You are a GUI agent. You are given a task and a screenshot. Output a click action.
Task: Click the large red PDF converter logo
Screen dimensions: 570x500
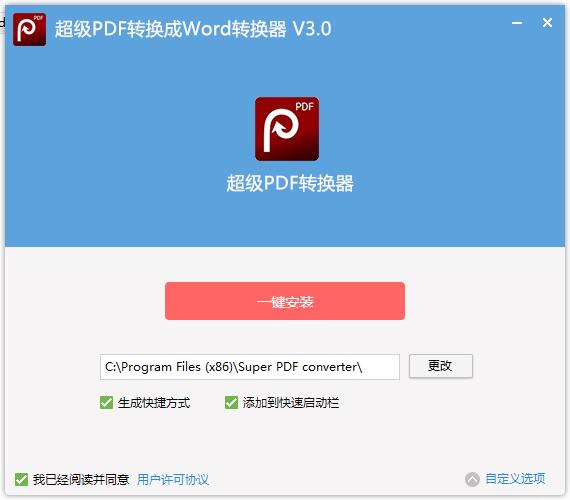click(287, 129)
